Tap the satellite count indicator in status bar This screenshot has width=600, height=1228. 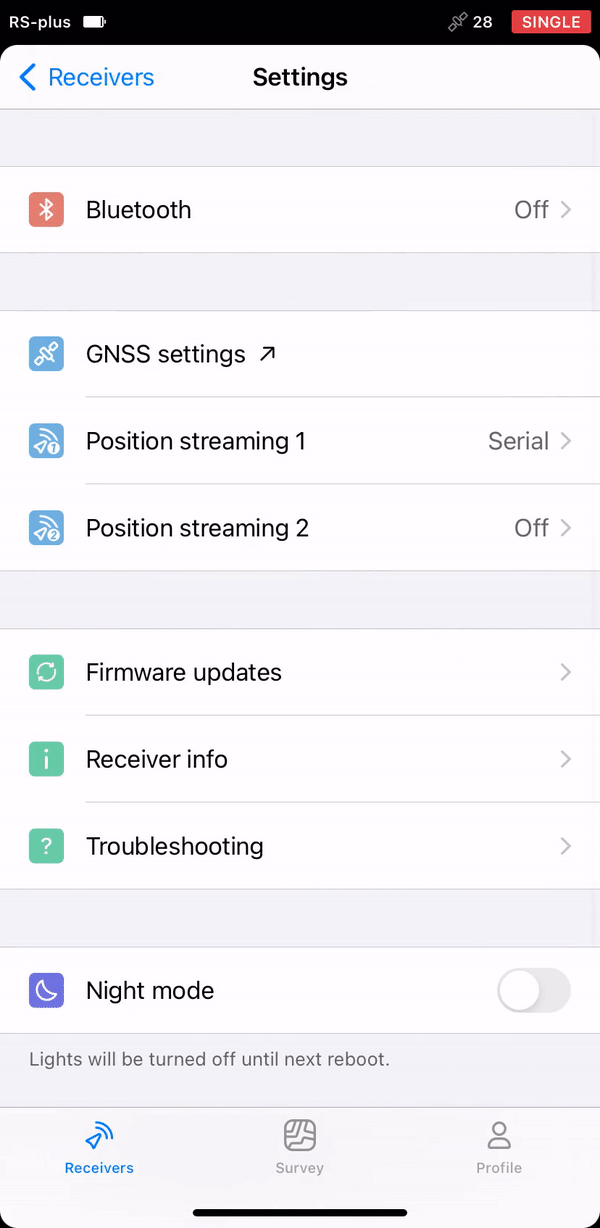(468, 21)
